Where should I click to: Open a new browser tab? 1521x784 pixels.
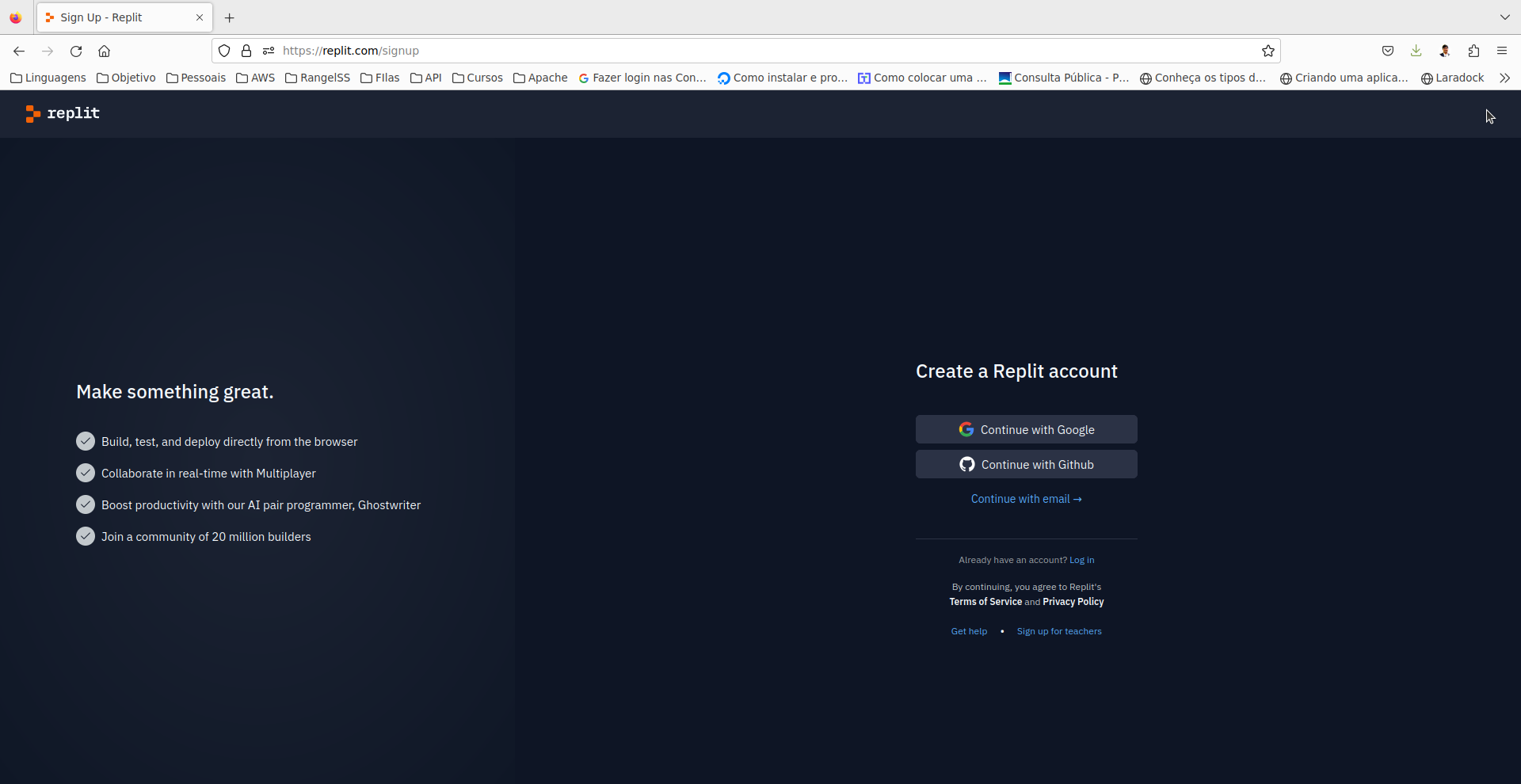230,17
